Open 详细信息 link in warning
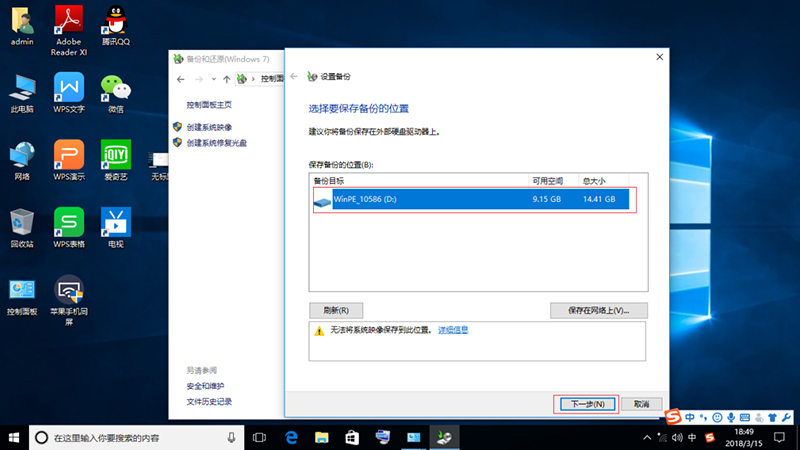 click(x=453, y=330)
